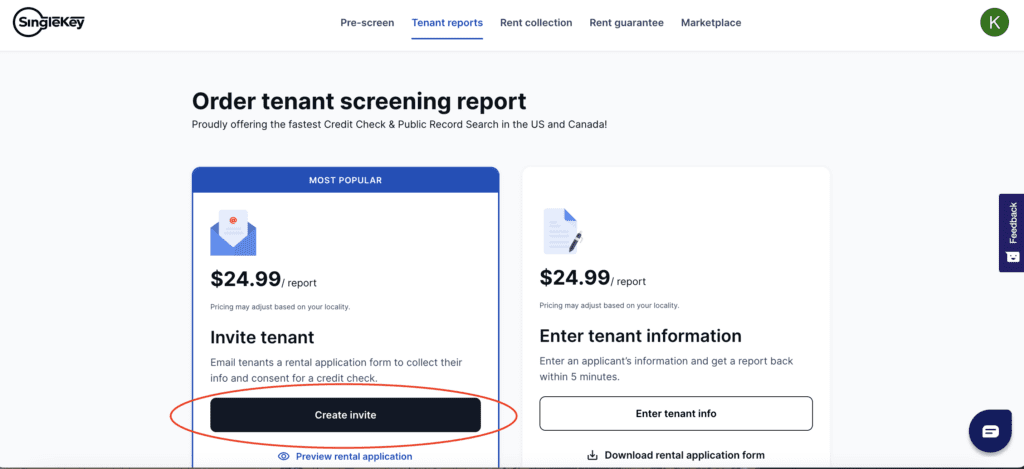Click the Most Popular banner
This screenshot has height=469, width=1024.
point(345,180)
